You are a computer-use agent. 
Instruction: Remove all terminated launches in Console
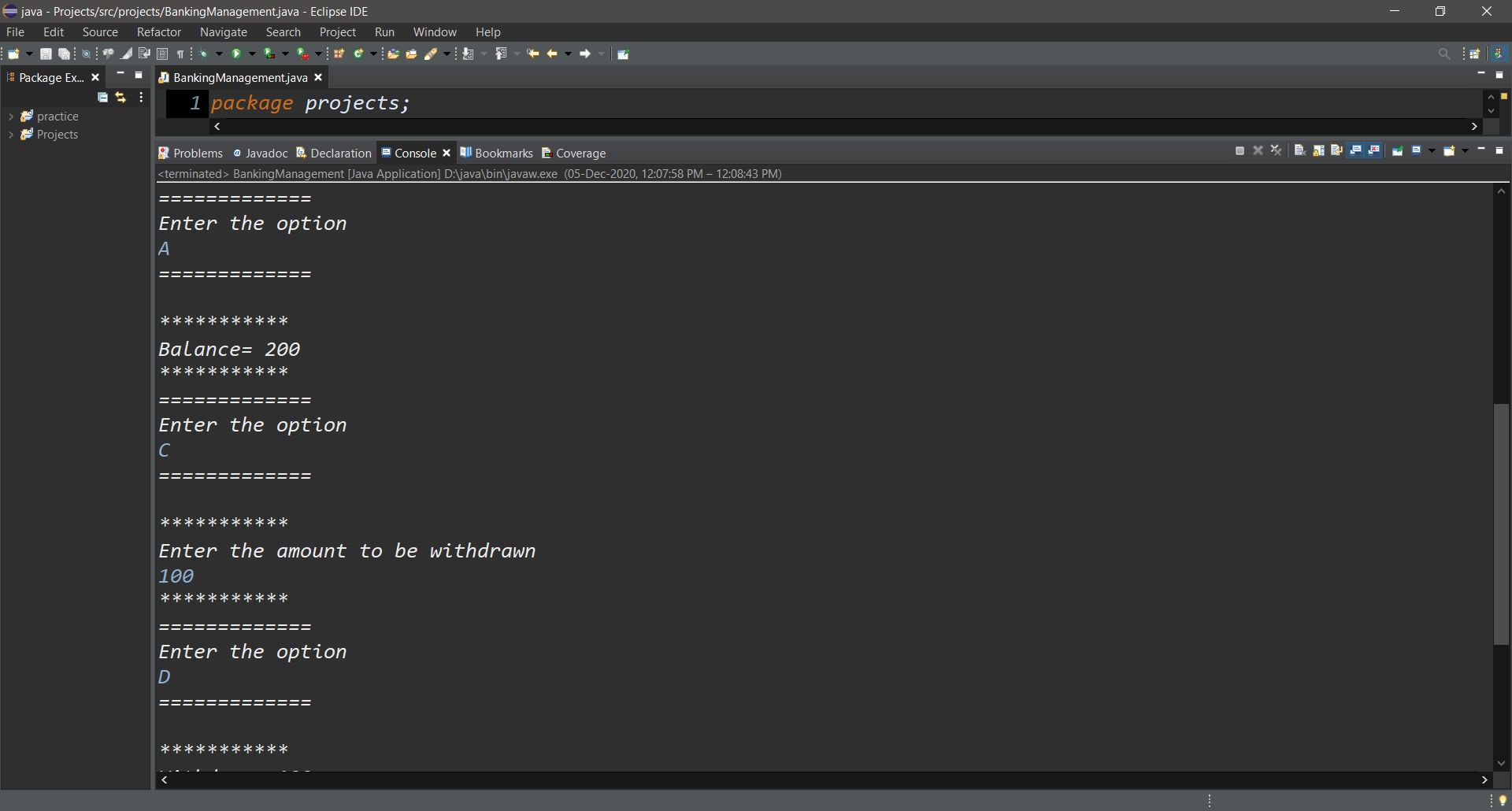click(x=1277, y=150)
